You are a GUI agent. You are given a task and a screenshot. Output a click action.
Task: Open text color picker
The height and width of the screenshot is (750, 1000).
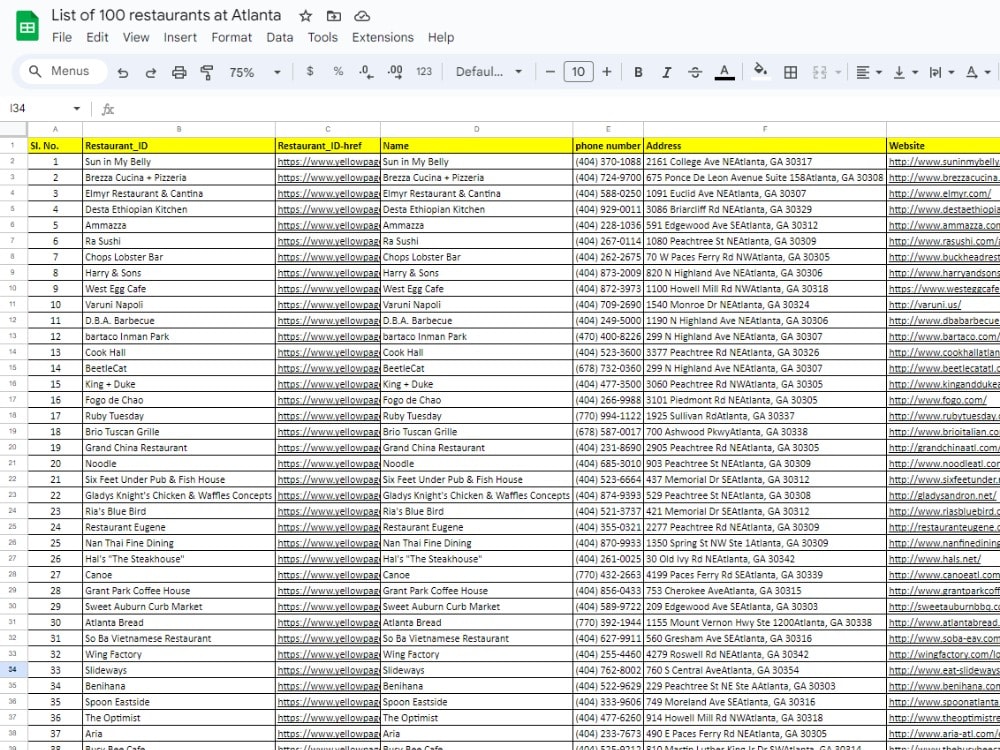point(724,71)
